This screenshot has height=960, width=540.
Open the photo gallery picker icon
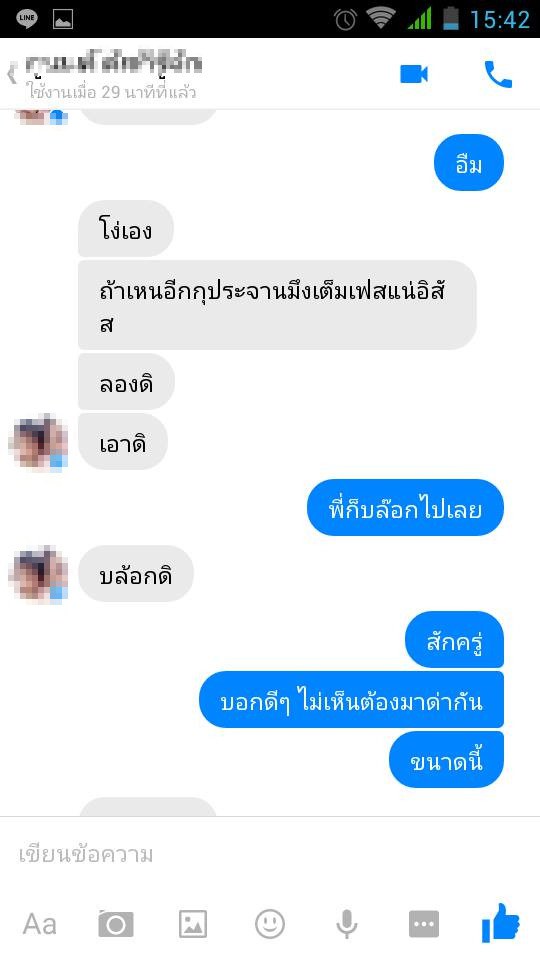(193, 924)
